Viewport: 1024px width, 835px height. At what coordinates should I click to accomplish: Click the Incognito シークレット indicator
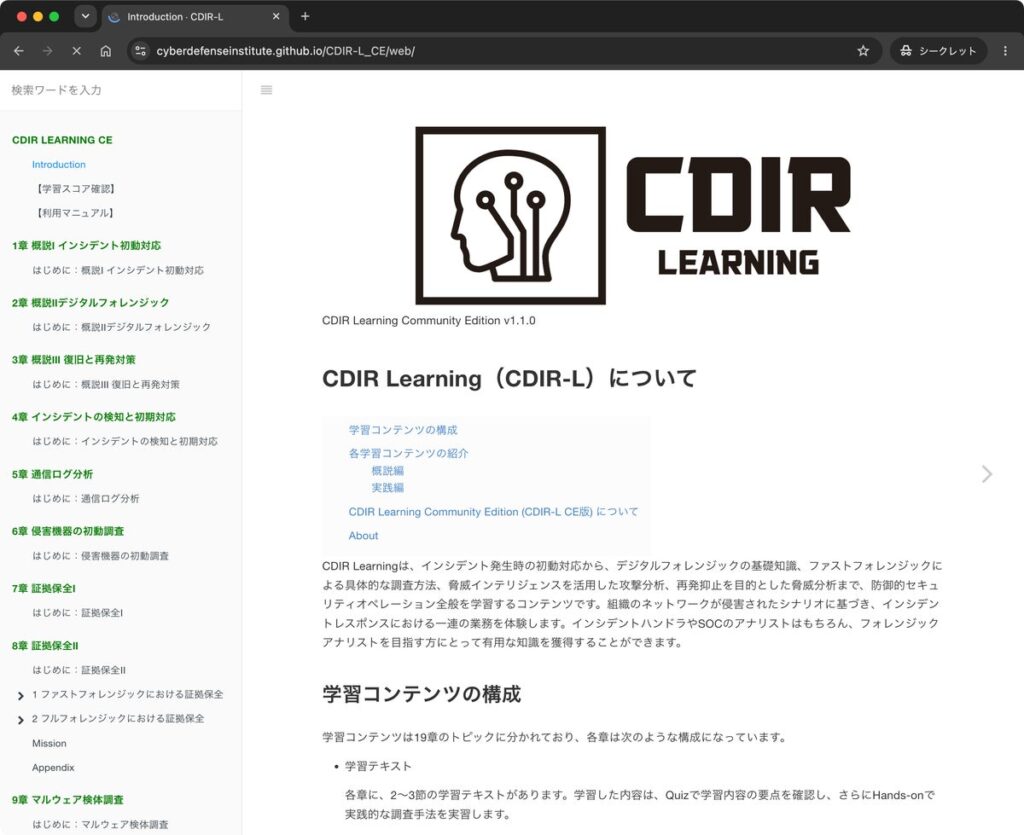click(x=938, y=51)
